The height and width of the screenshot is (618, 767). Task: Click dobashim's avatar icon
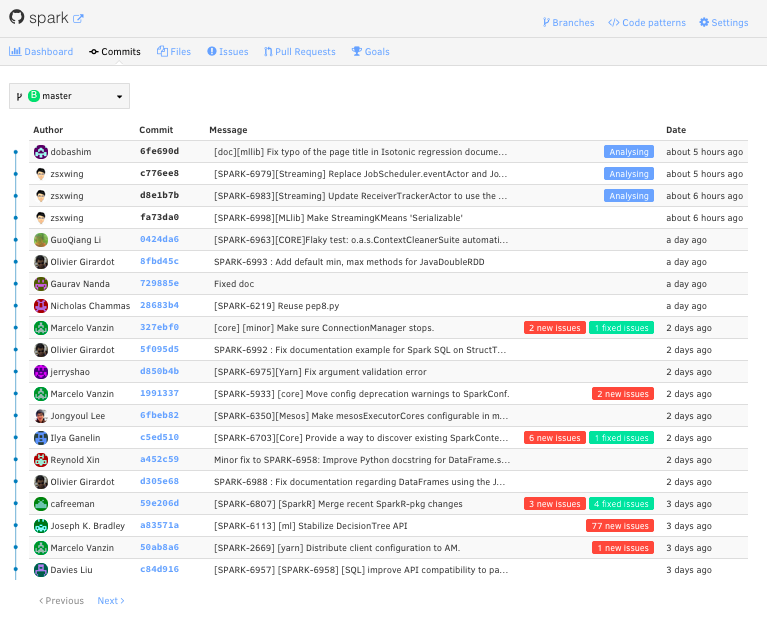coord(41,152)
